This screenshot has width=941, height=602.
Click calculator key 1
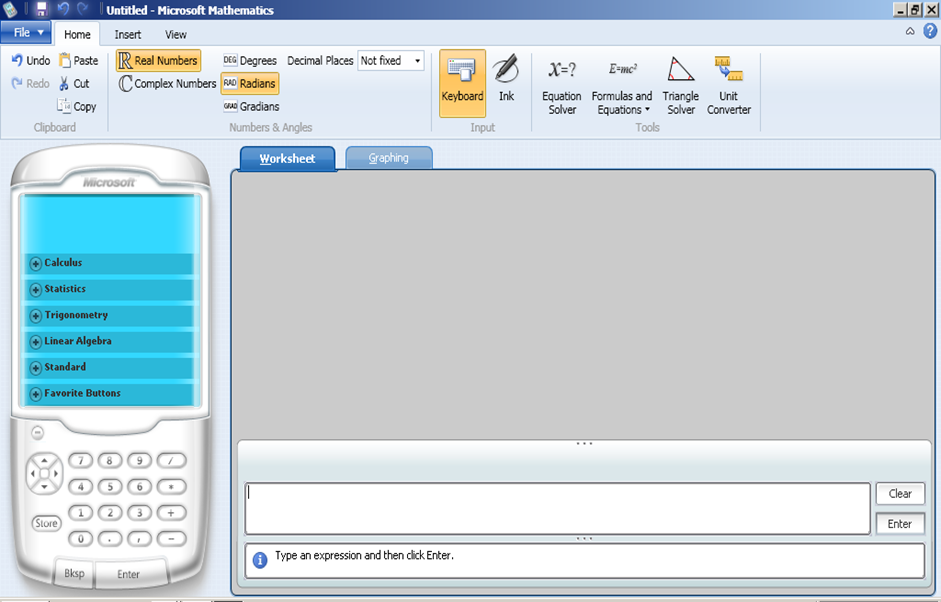pyautogui.click(x=80, y=513)
